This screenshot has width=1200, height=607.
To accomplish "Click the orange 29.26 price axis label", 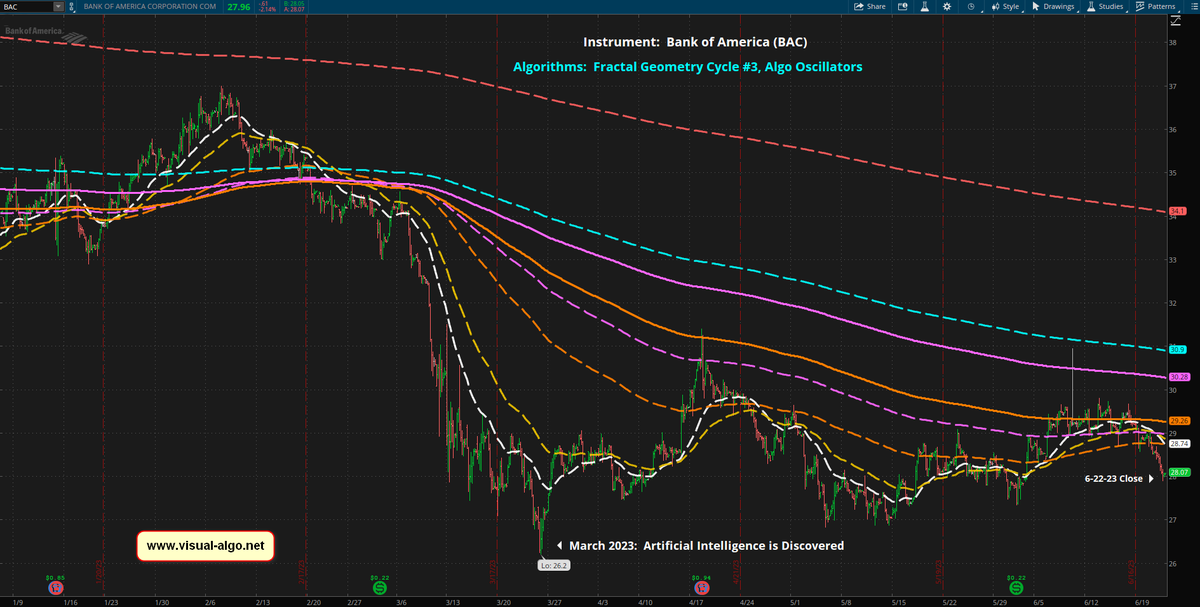I will (x=1178, y=420).
